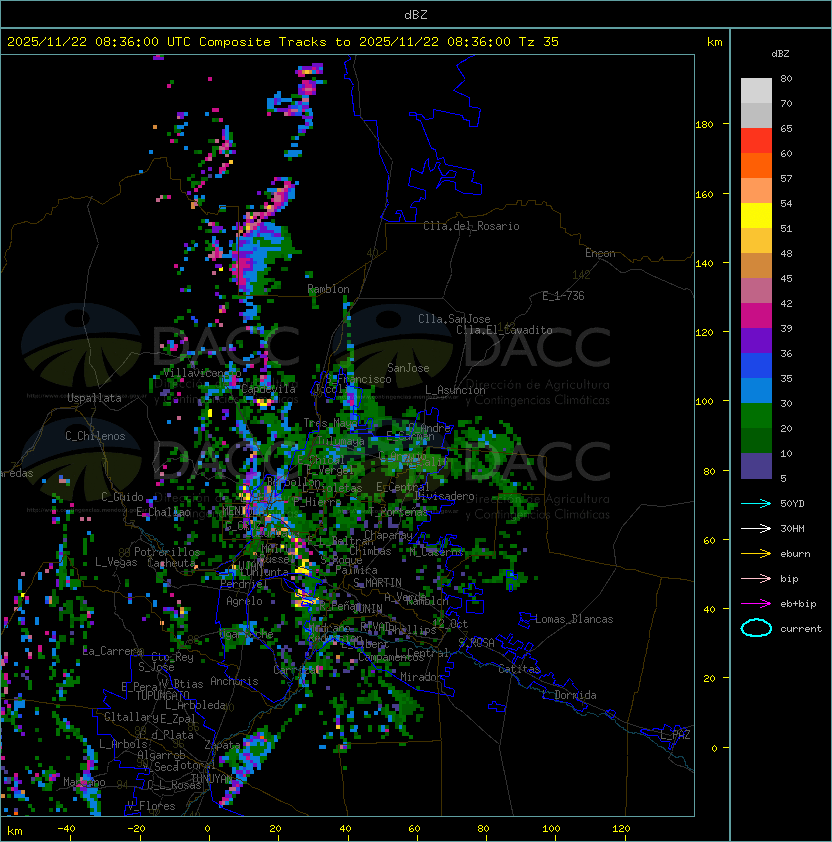Click the 'km' label at top right of map
This screenshot has width=832, height=842.
point(714,42)
